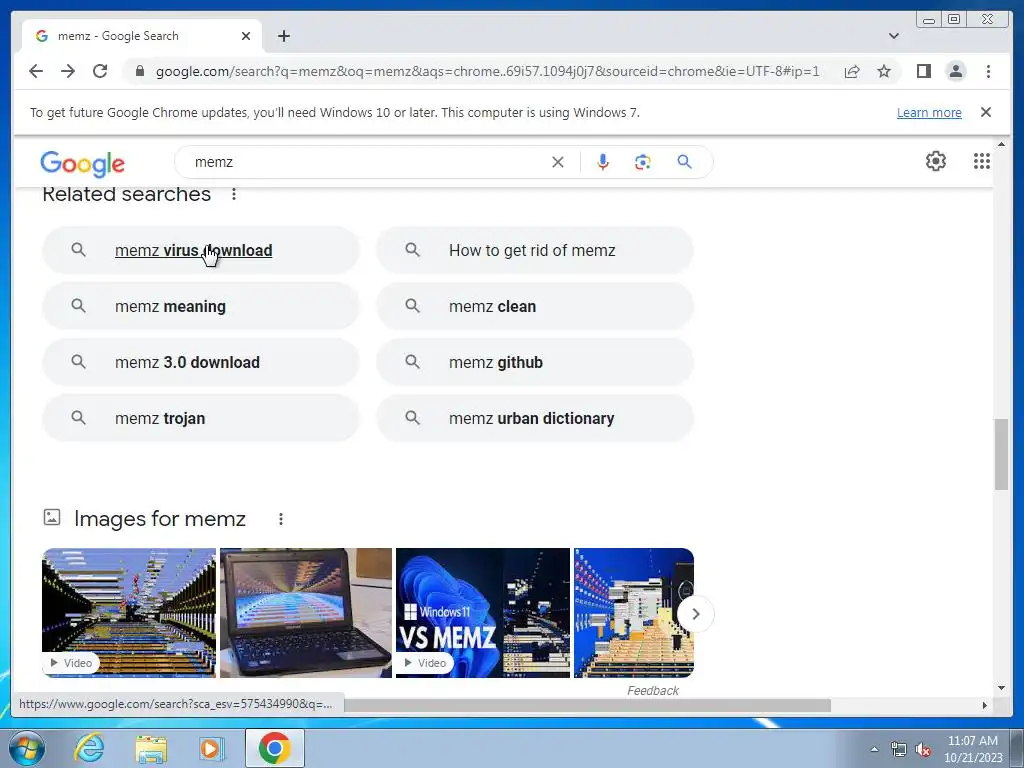Open Chrome side panel
This screenshot has height=768, width=1024.
click(923, 71)
